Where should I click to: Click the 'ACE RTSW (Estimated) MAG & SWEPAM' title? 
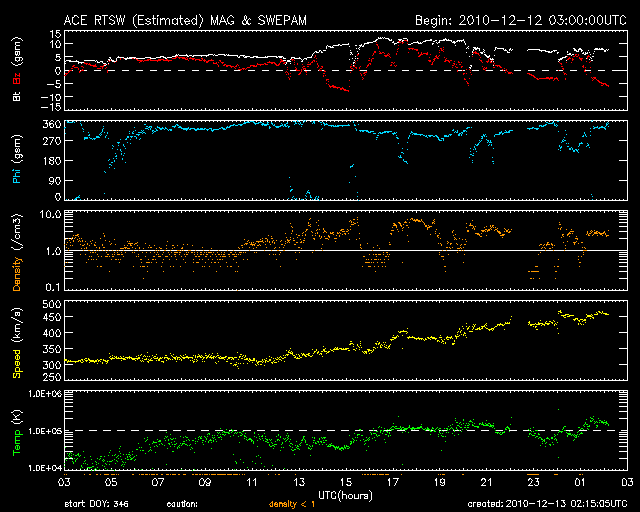pyautogui.click(x=185, y=20)
